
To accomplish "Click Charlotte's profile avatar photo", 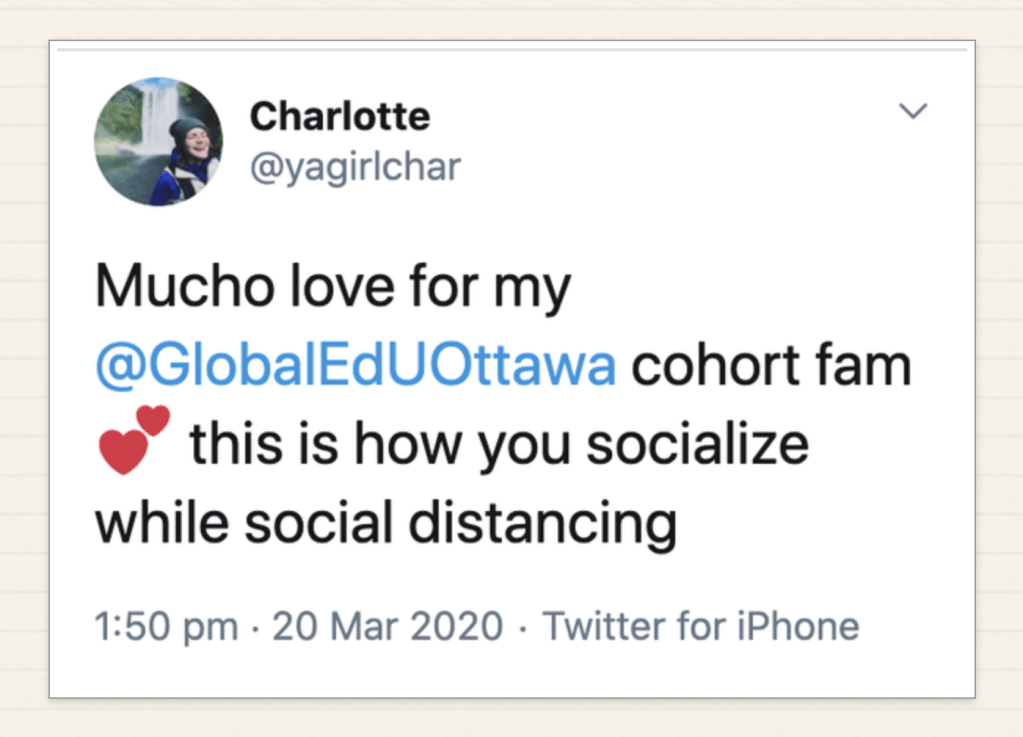I will coord(158,141).
